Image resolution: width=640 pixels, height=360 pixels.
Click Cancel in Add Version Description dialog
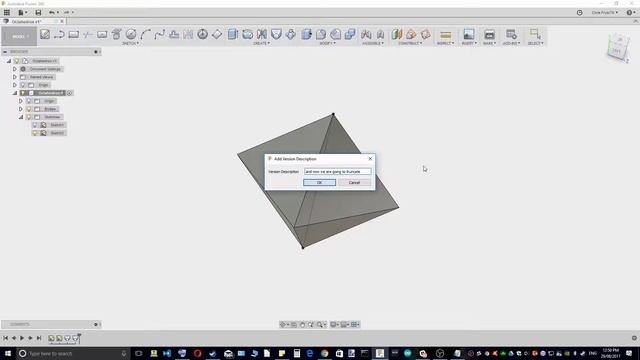pyautogui.click(x=354, y=182)
